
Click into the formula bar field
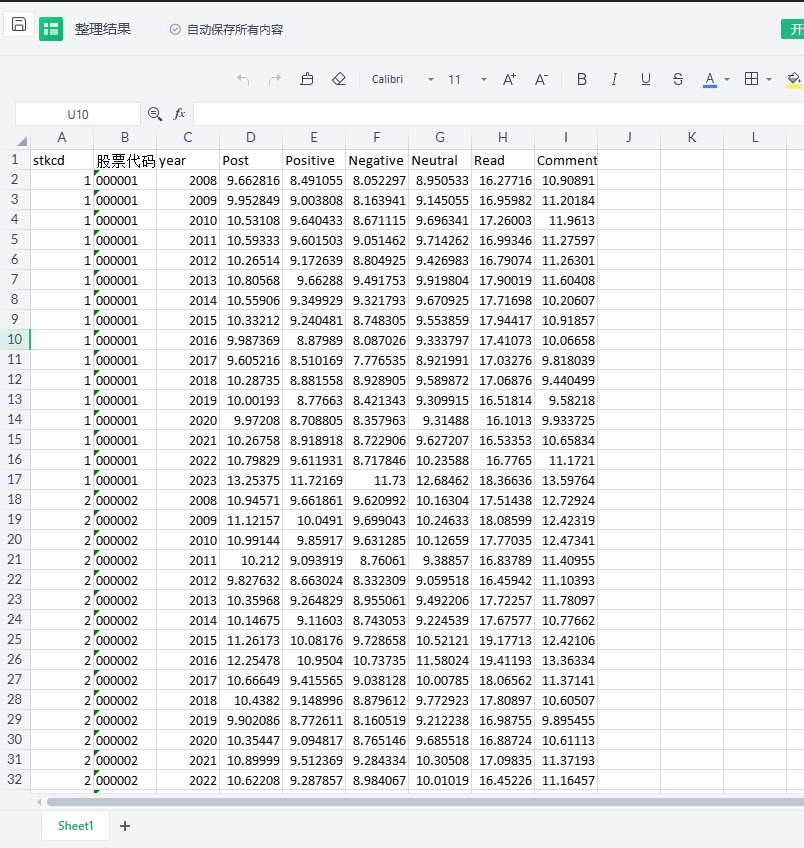click(x=498, y=114)
